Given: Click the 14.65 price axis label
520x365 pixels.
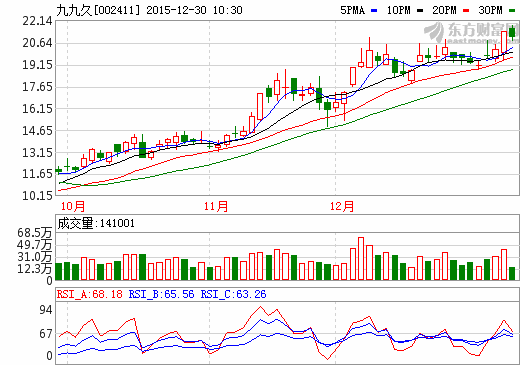Looking at the screenshot, I should tap(37, 131).
